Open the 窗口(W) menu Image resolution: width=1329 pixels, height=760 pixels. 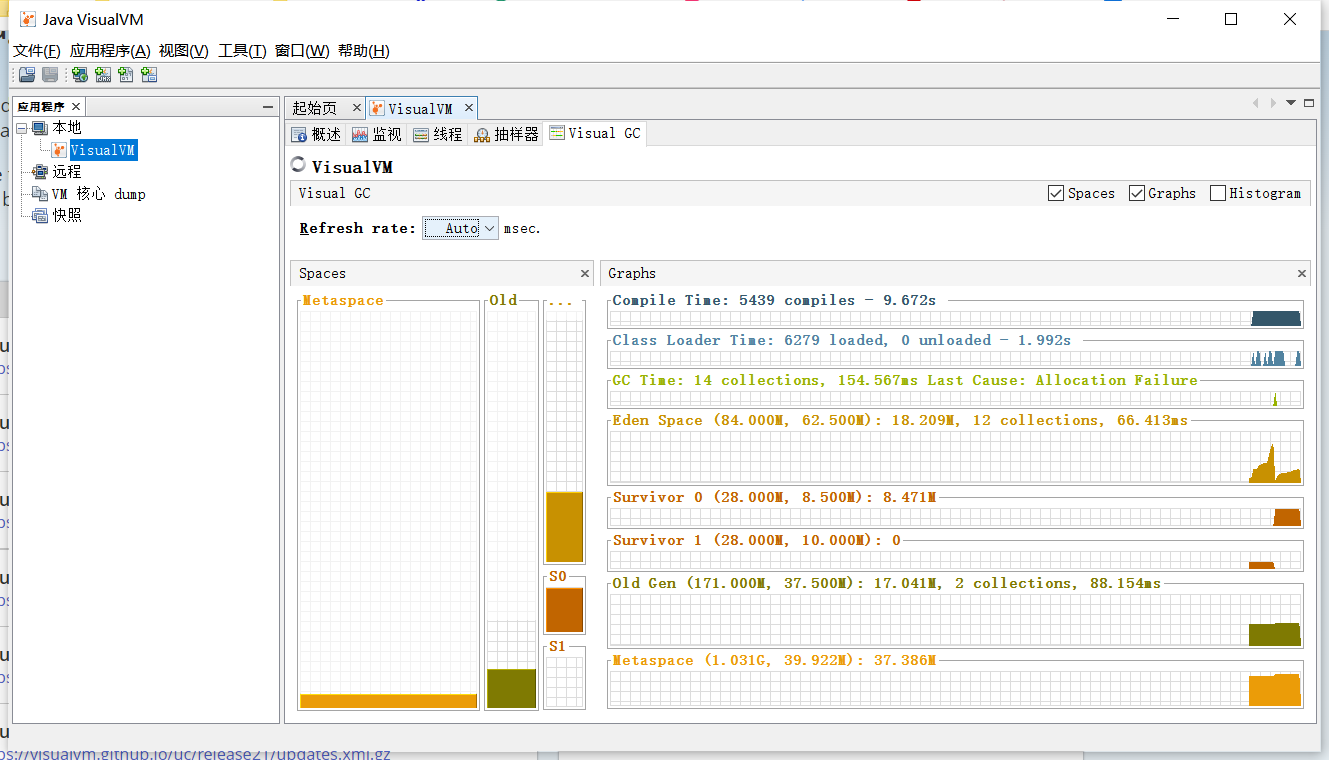tap(302, 51)
